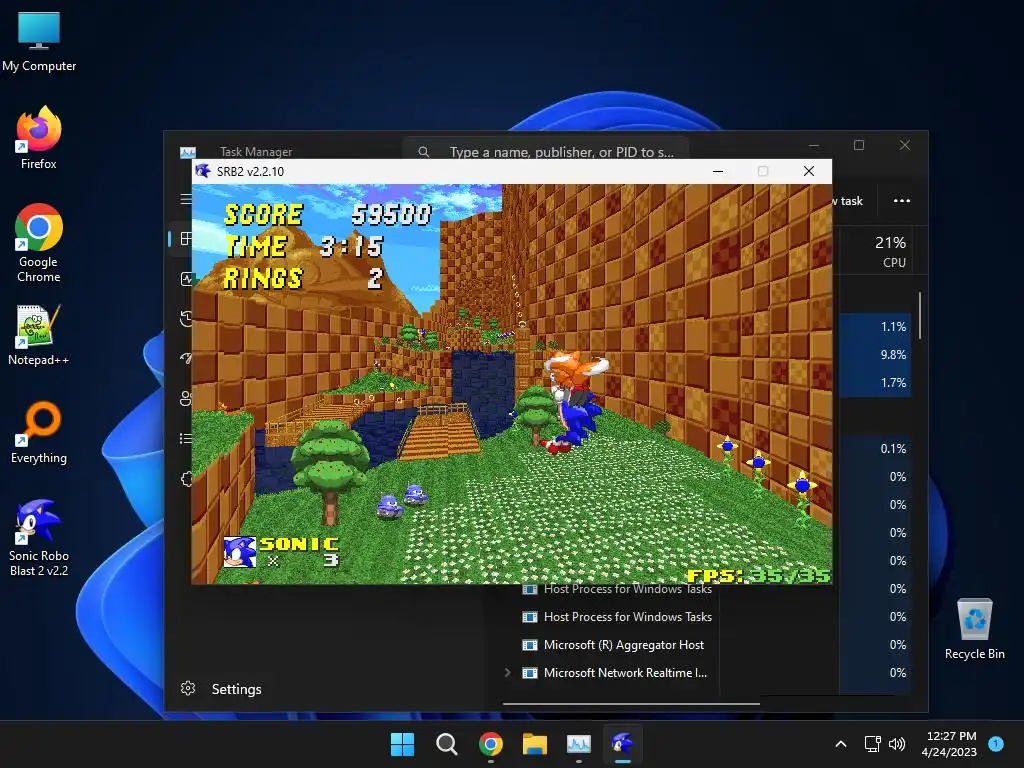Open Task Manager hamburger navigation menu
1024x768 pixels.
(x=186, y=199)
